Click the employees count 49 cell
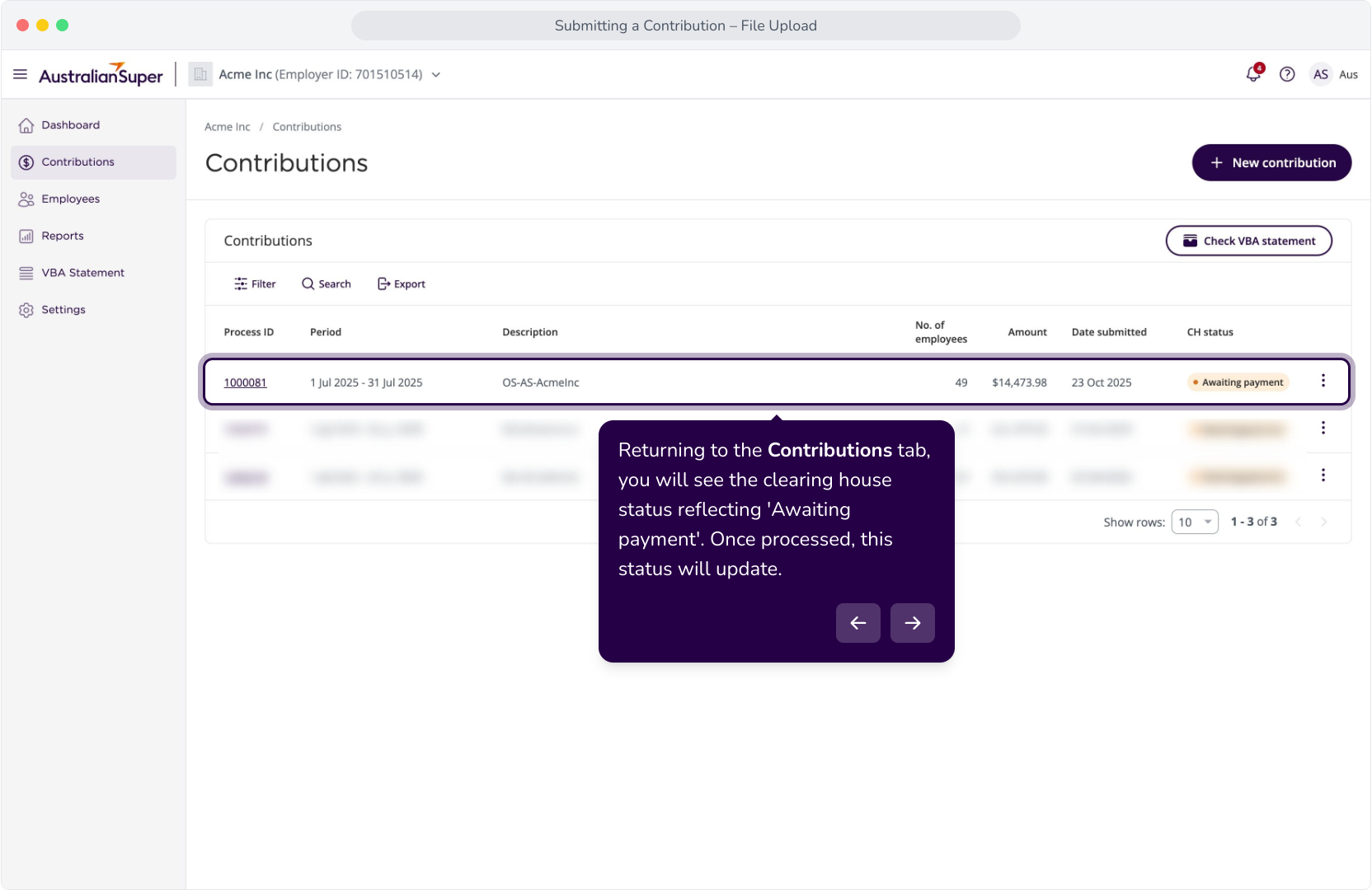Screen dimensions: 1372x890 pos(961,382)
